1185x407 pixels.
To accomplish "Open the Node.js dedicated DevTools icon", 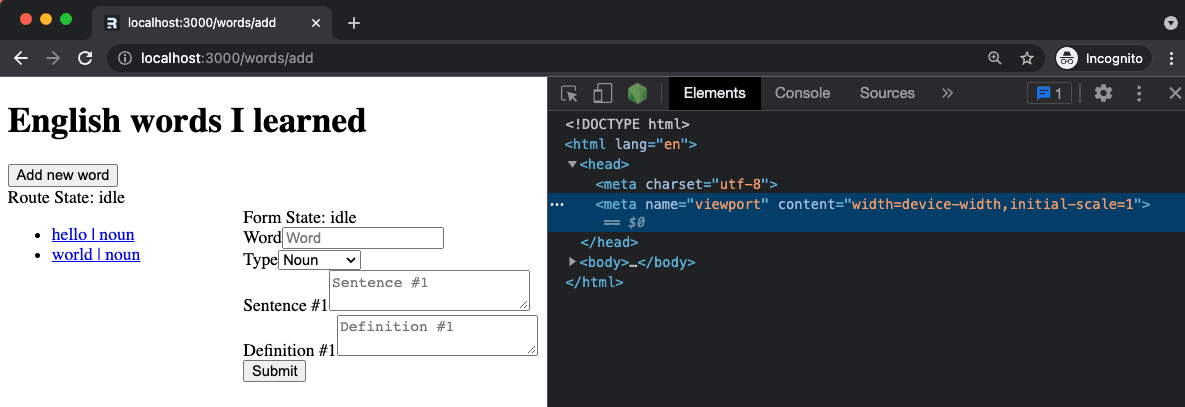I will point(637,94).
